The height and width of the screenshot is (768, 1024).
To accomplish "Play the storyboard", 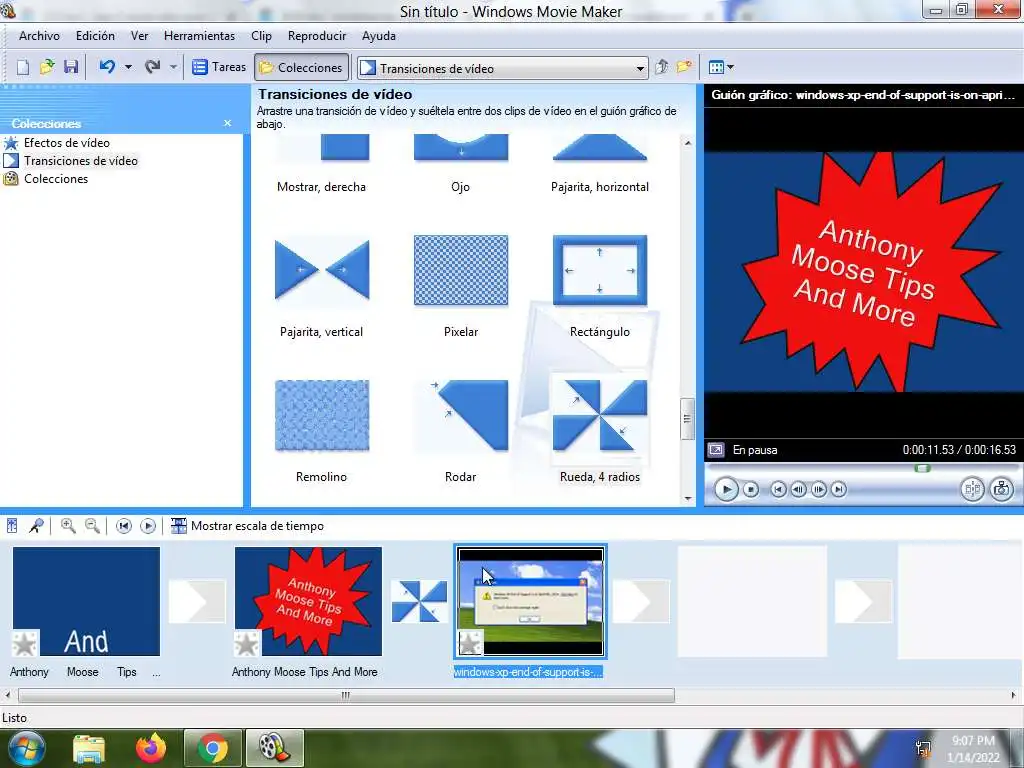I will [148, 526].
